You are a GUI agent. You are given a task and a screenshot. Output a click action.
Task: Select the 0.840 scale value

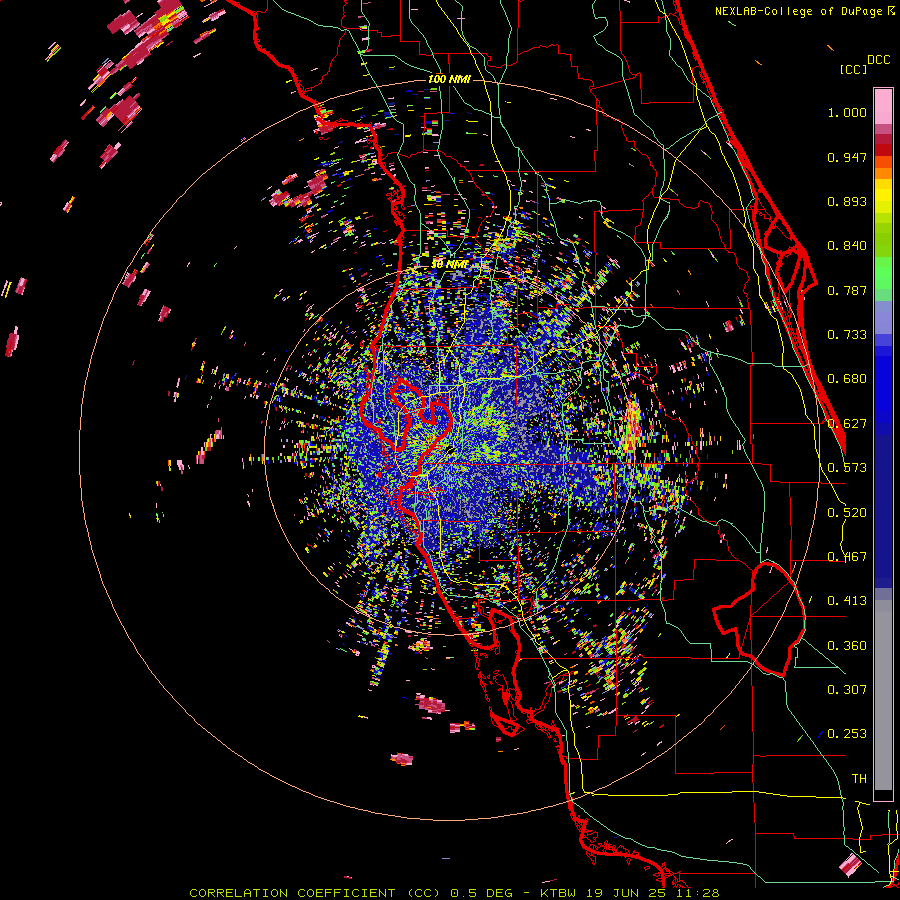pyautogui.click(x=847, y=246)
